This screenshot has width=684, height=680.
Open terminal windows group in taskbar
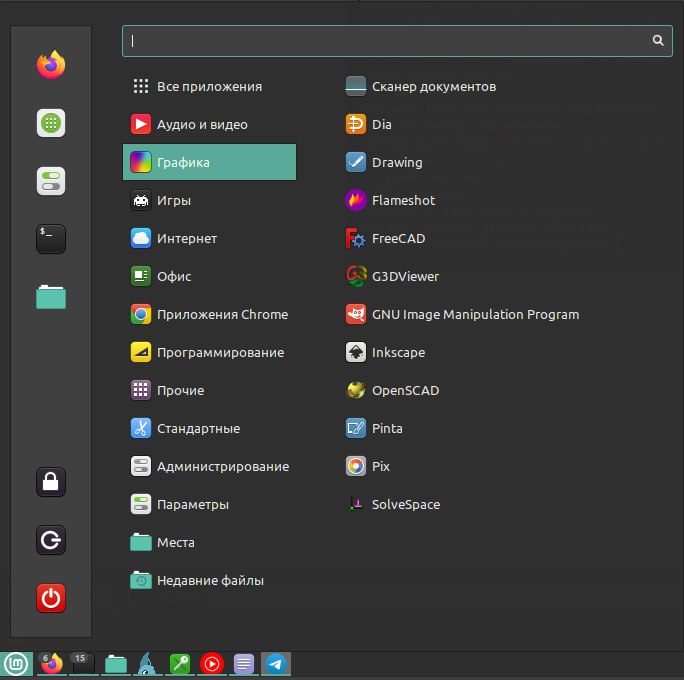click(x=83, y=664)
